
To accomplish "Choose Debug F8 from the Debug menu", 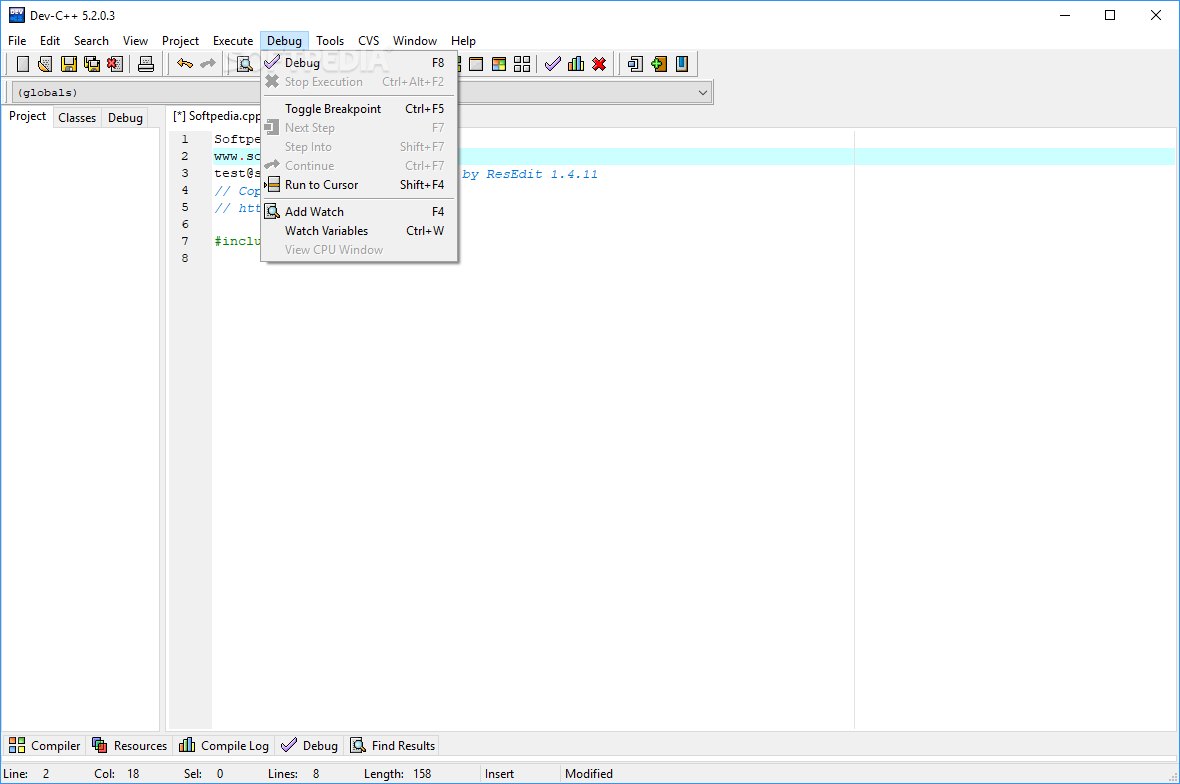I will 359,63.
